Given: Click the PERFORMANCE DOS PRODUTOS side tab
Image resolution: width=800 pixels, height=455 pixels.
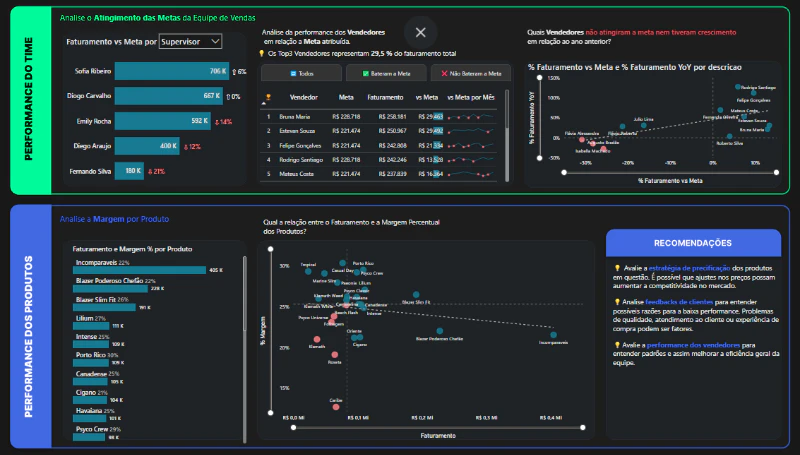Looking at the screenshot, I should [x=30, y=326].
